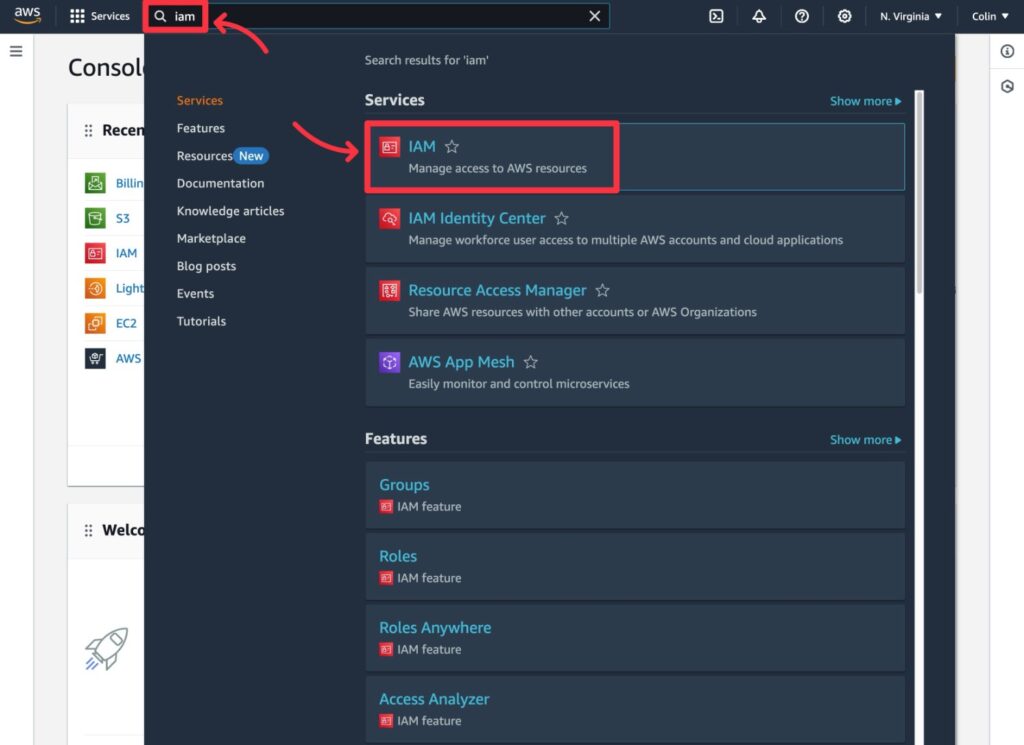Favorite IAM with the star

[x=452, y=147]
